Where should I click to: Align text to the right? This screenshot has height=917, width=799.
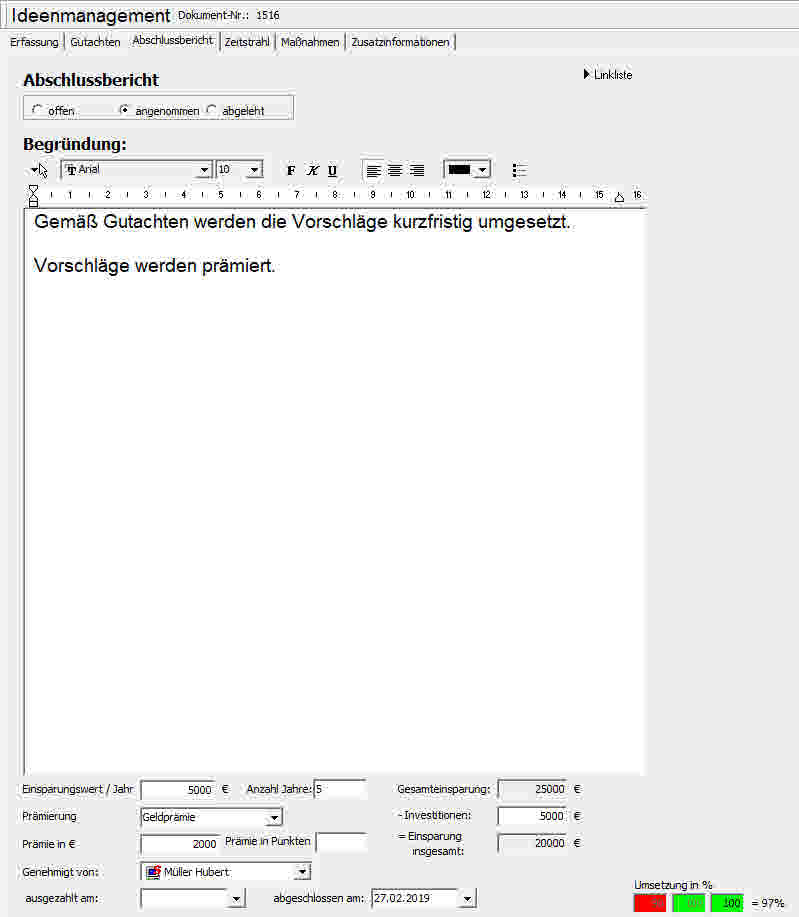point(417,170)
